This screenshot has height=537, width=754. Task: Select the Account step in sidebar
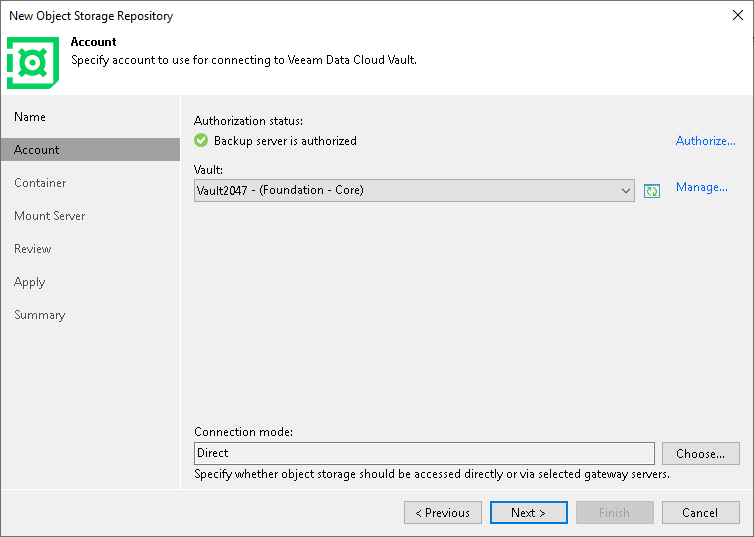point(90,150)
